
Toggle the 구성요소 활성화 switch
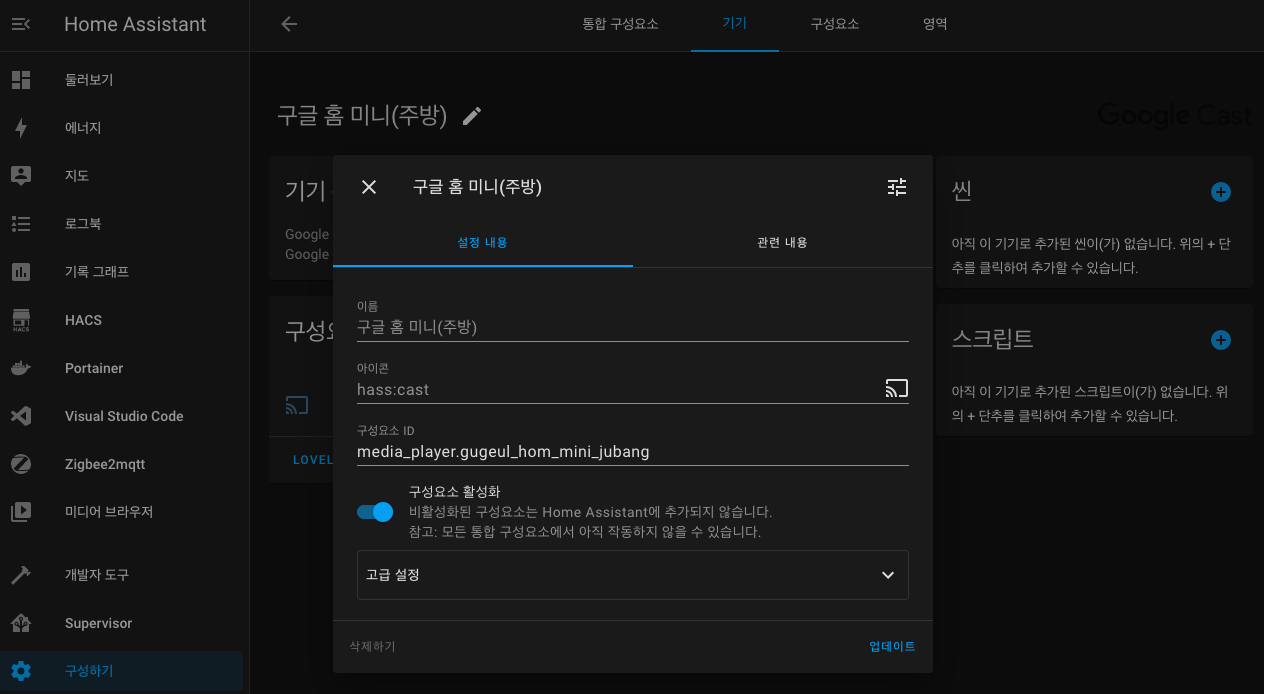(x=375, y=512)
